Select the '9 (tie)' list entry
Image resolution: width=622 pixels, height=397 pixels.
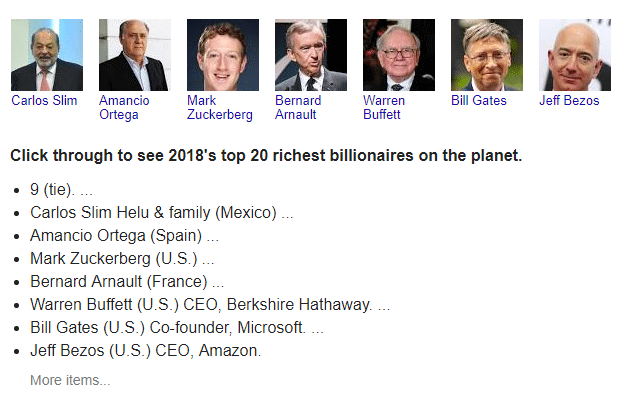[61, 190]
